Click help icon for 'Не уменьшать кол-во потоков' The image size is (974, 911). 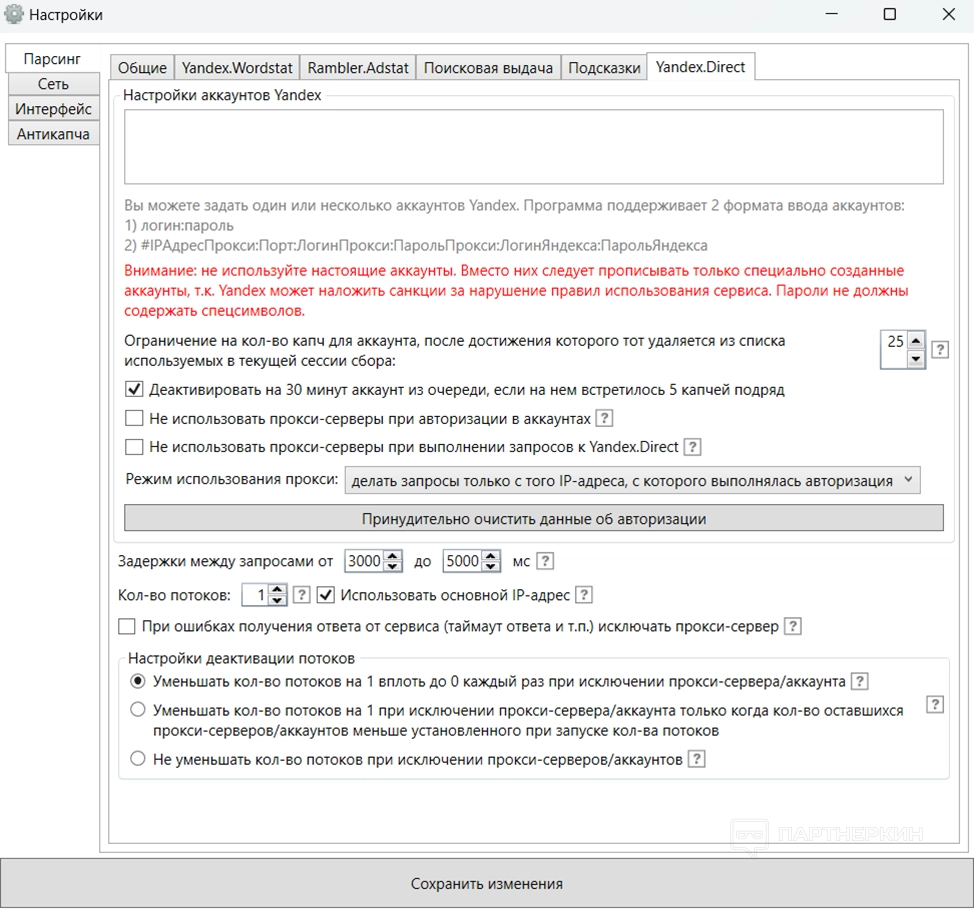point(697,759)
